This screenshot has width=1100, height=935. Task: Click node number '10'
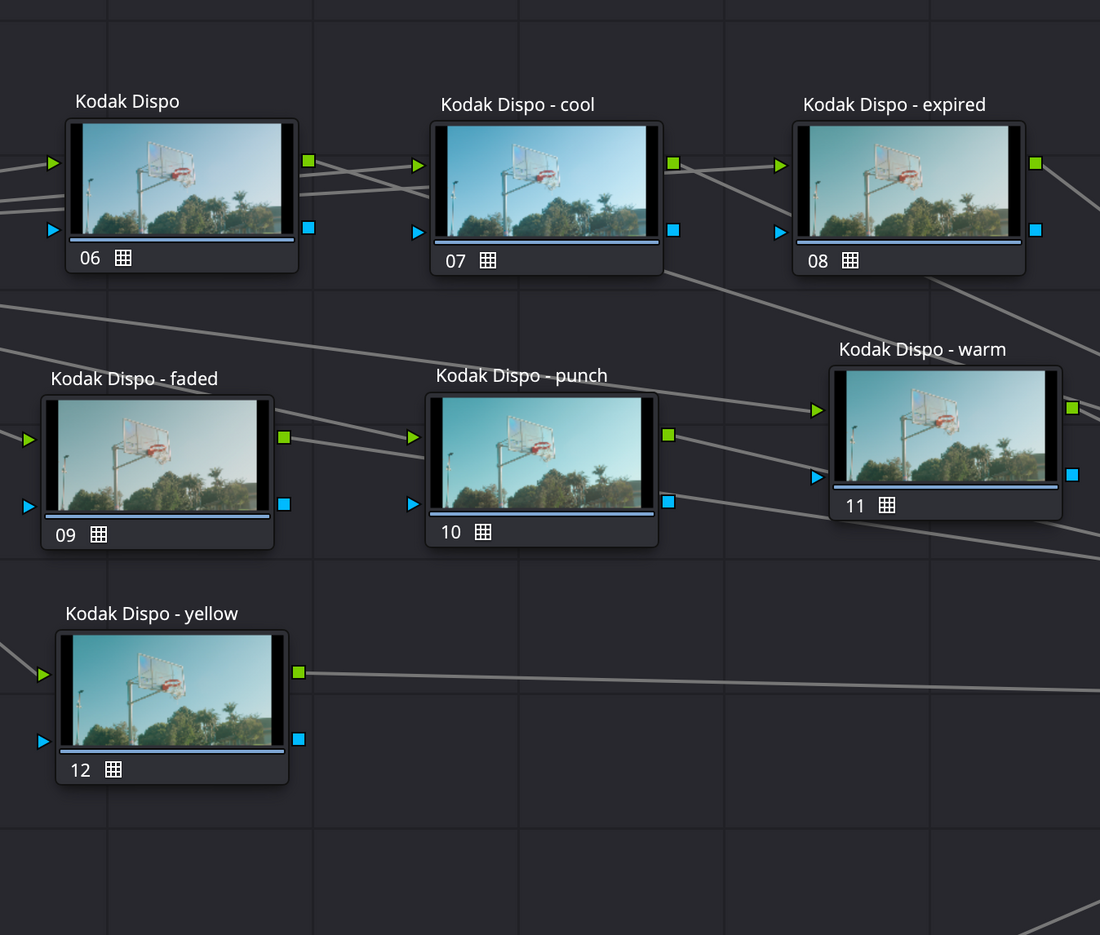pyautogui.click(x=450, y=532)
